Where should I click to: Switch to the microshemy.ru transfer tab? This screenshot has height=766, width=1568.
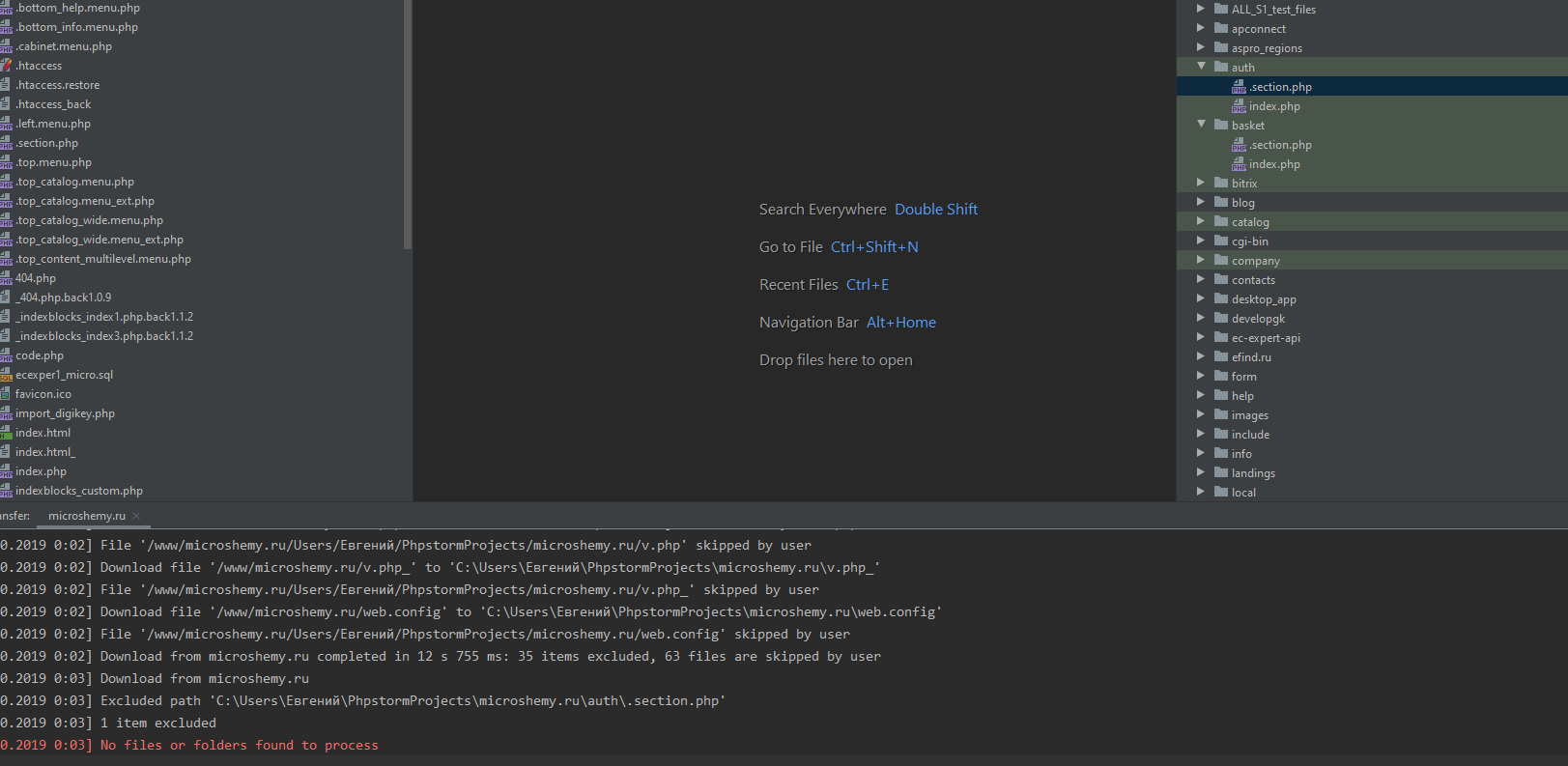[87, 516]
